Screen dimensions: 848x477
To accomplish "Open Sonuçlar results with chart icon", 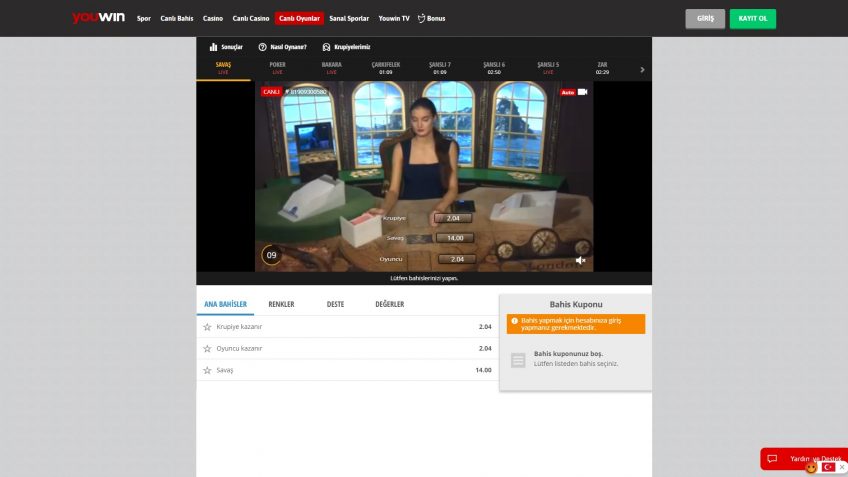I will [226, 47].
